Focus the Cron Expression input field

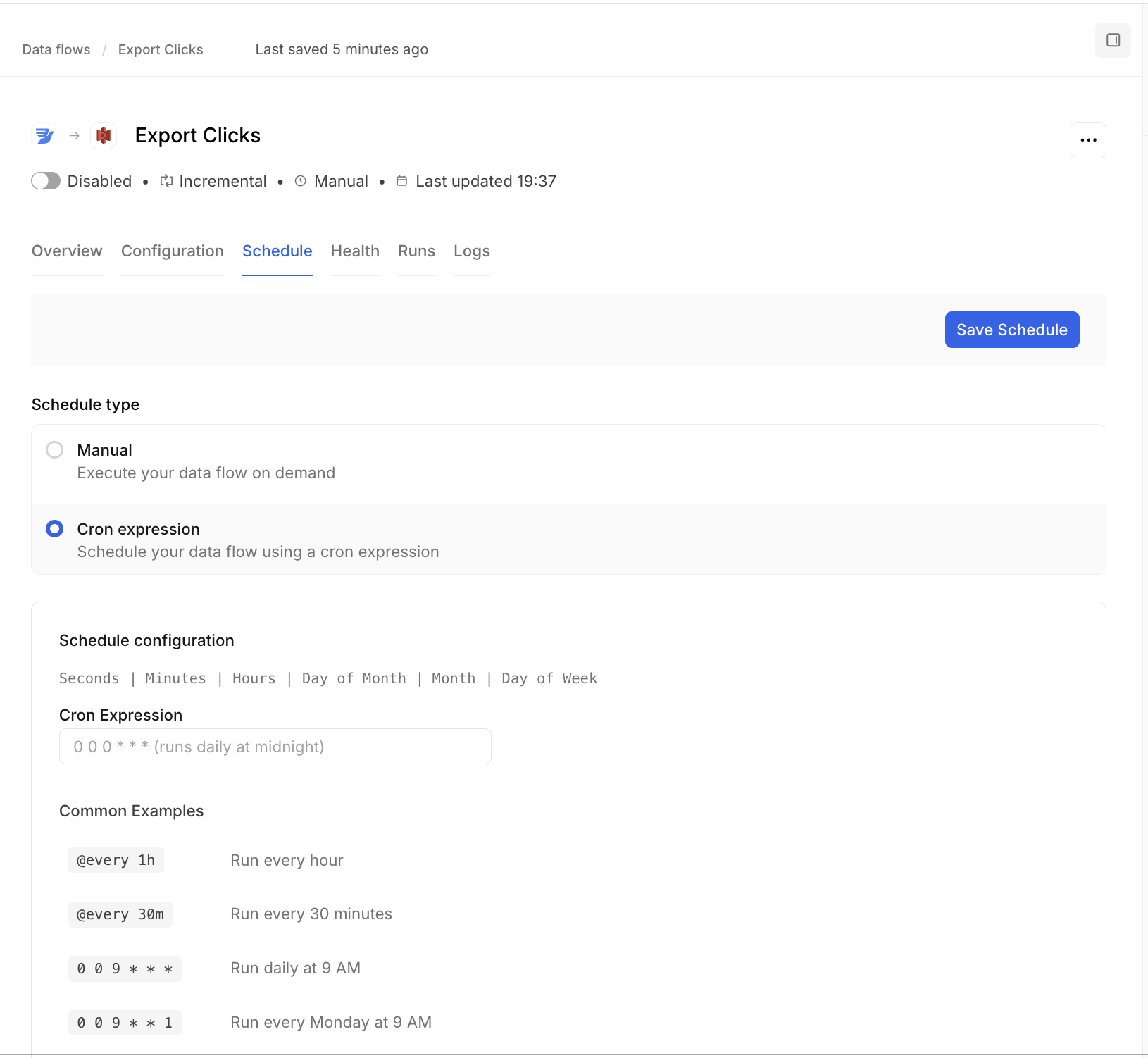coord(275,747)
